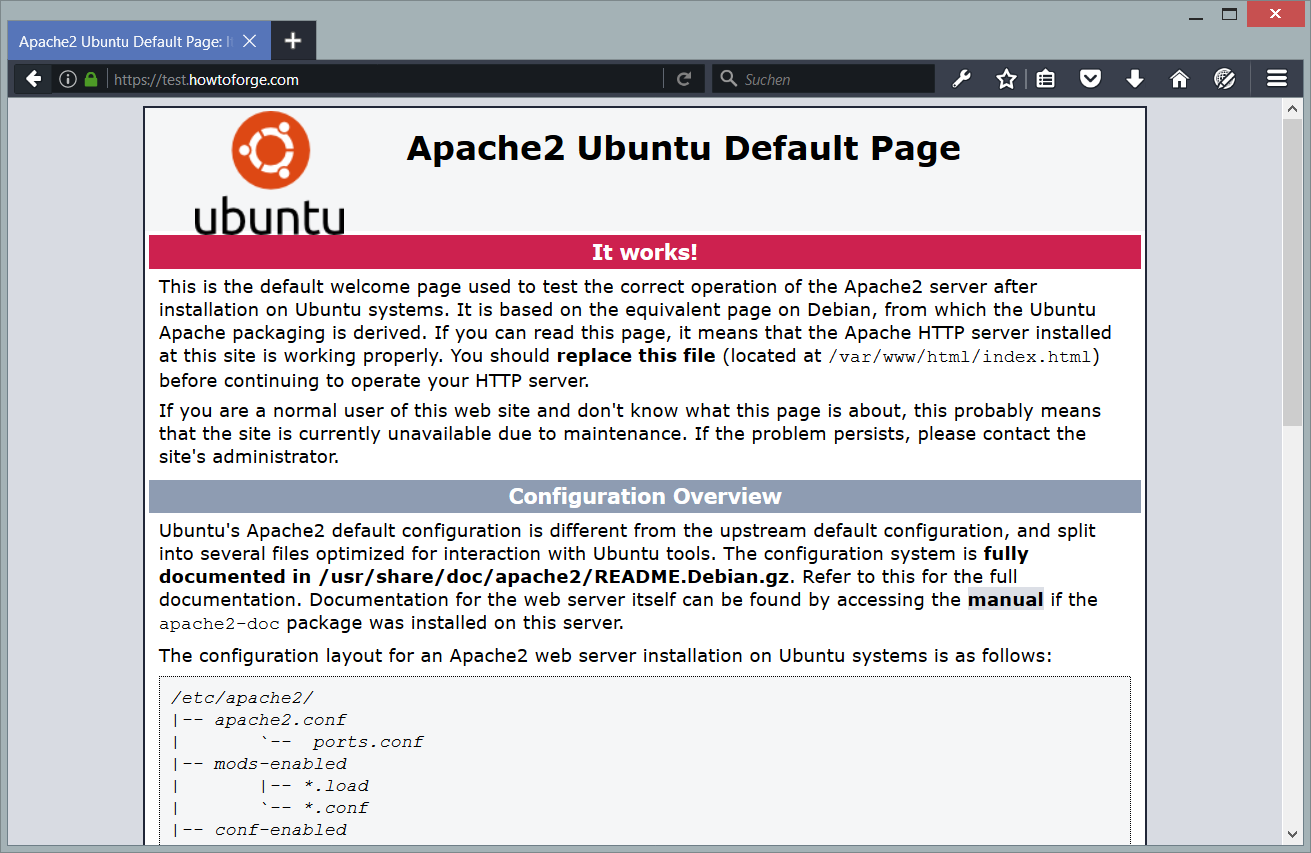Inspect the green padlock security icon
Image resolution: width=1311 pixels, height=853 pixels.
click(x=91, y=79)
